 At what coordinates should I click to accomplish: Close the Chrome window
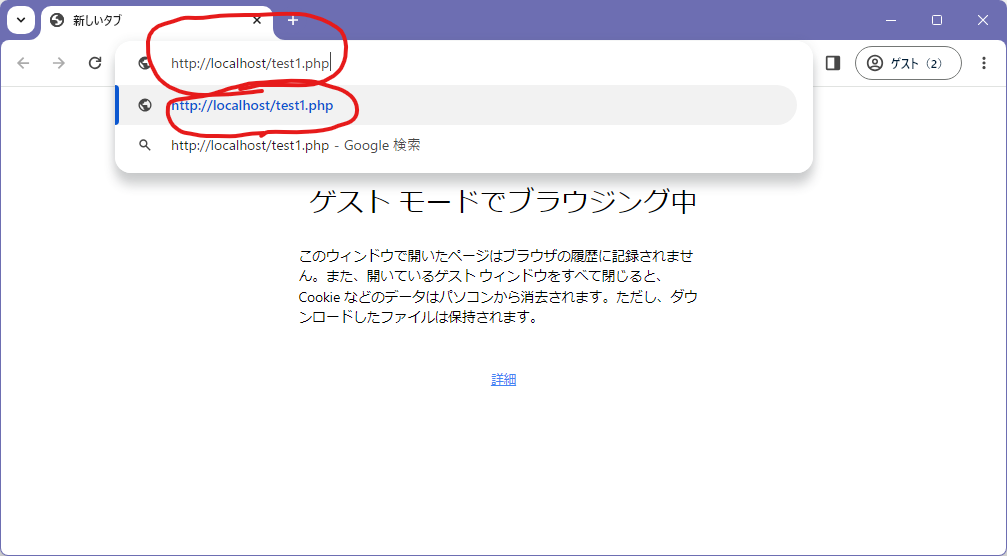983,20
